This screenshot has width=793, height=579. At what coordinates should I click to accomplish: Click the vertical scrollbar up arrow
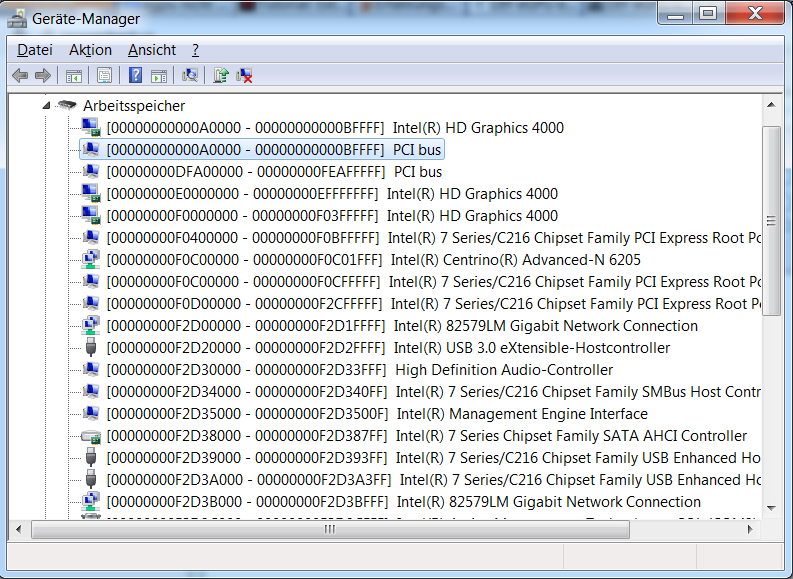coord(771,105)
